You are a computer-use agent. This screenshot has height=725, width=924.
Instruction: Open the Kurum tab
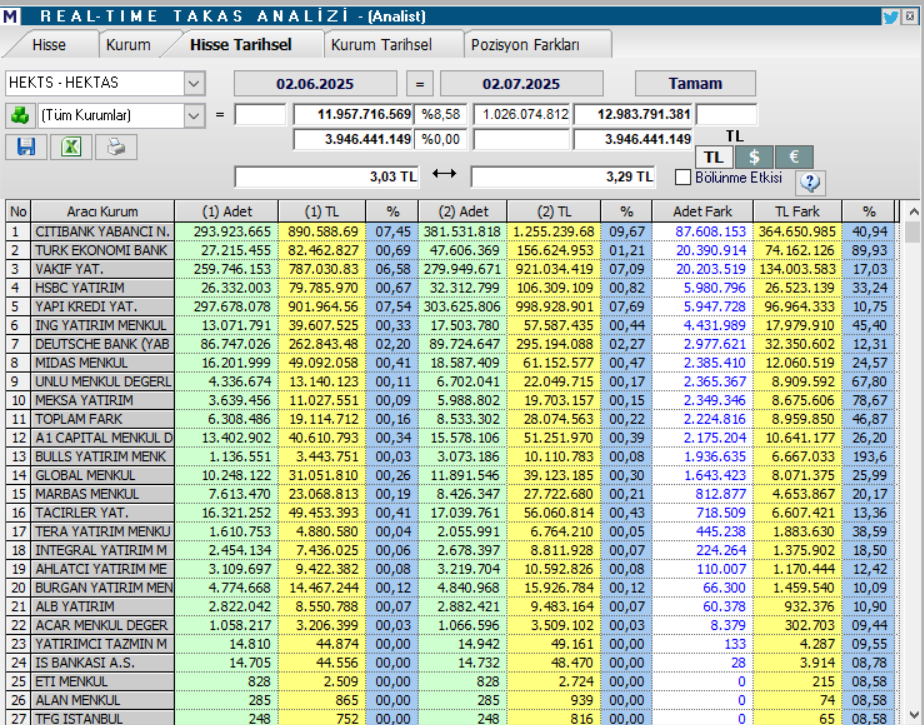pos(128,45)
